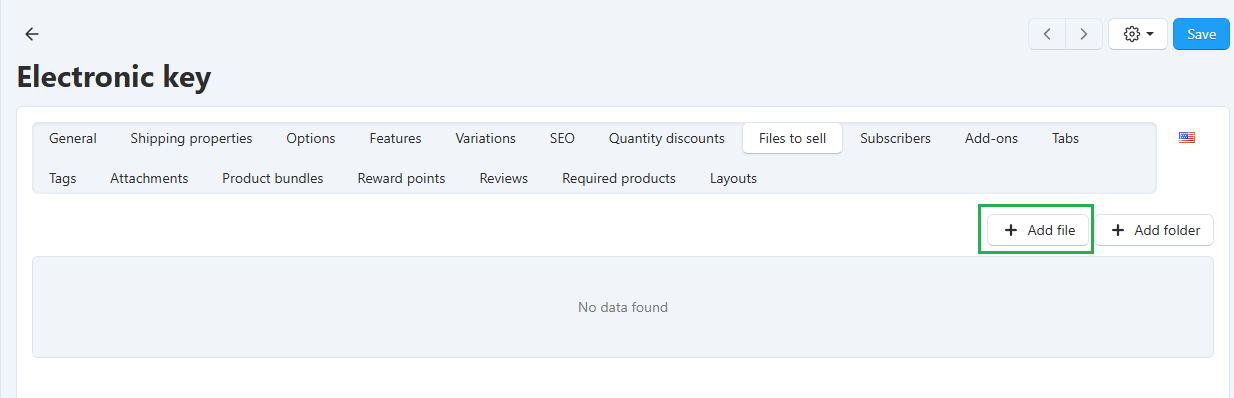Viewport: 1234px width, 398px height.
Task: Open Quantity discounts tab
Action: point(667,138)
